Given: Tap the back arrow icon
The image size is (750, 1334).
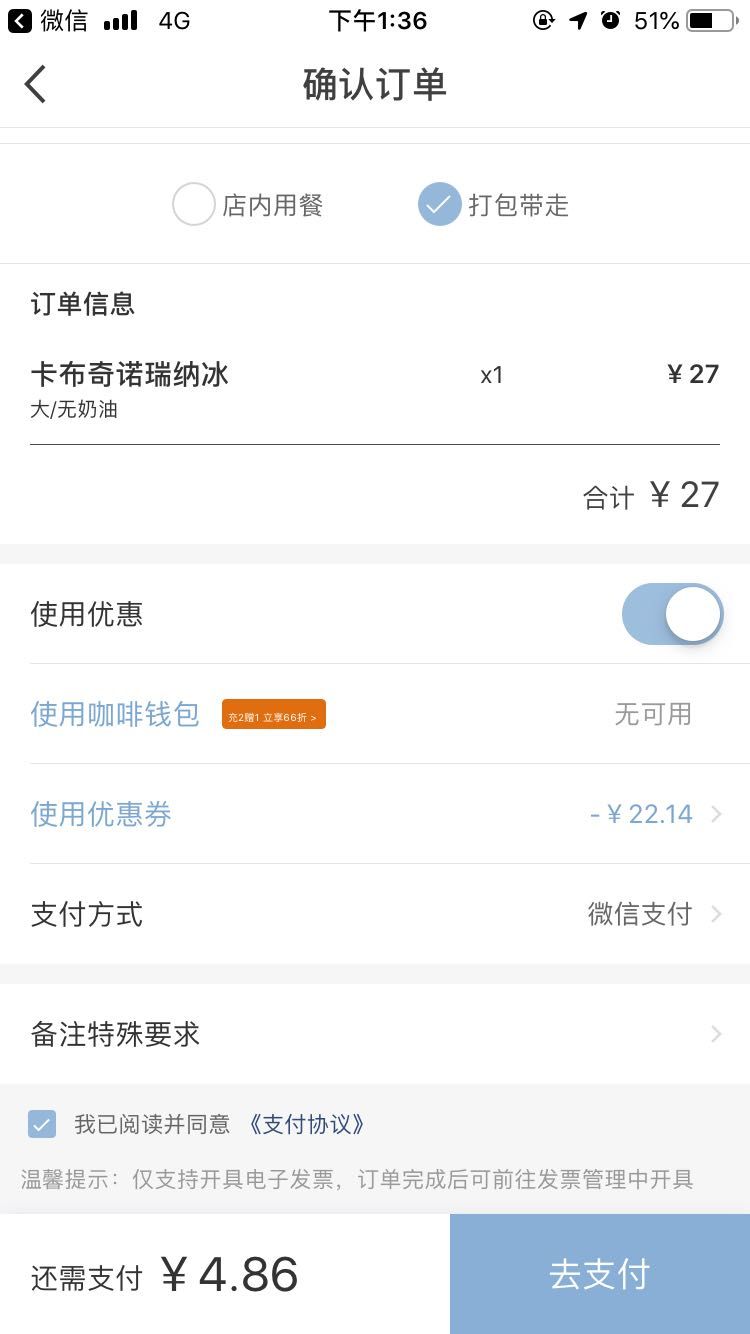Looking at the screenshot, I should click(36, 85).
